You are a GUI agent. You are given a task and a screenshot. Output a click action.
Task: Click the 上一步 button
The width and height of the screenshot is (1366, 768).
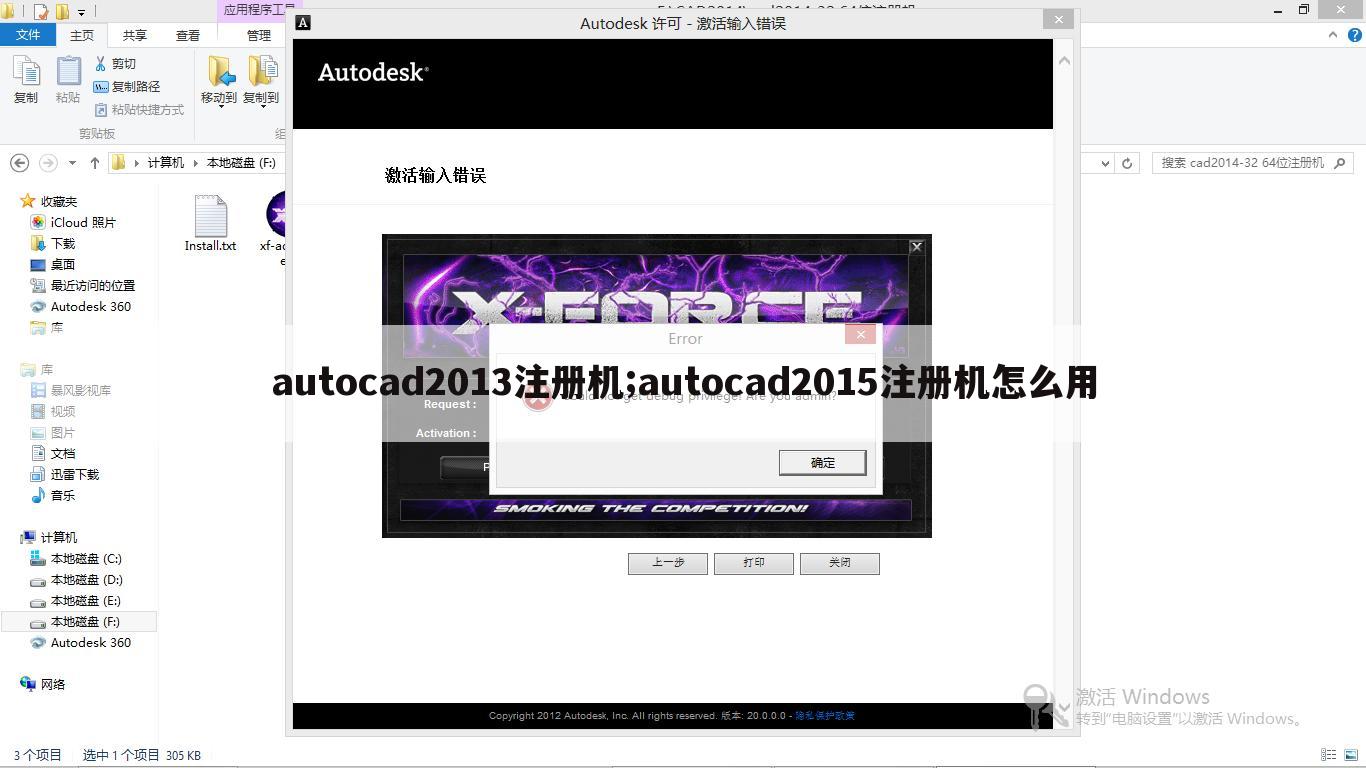[x=668, y=563]
